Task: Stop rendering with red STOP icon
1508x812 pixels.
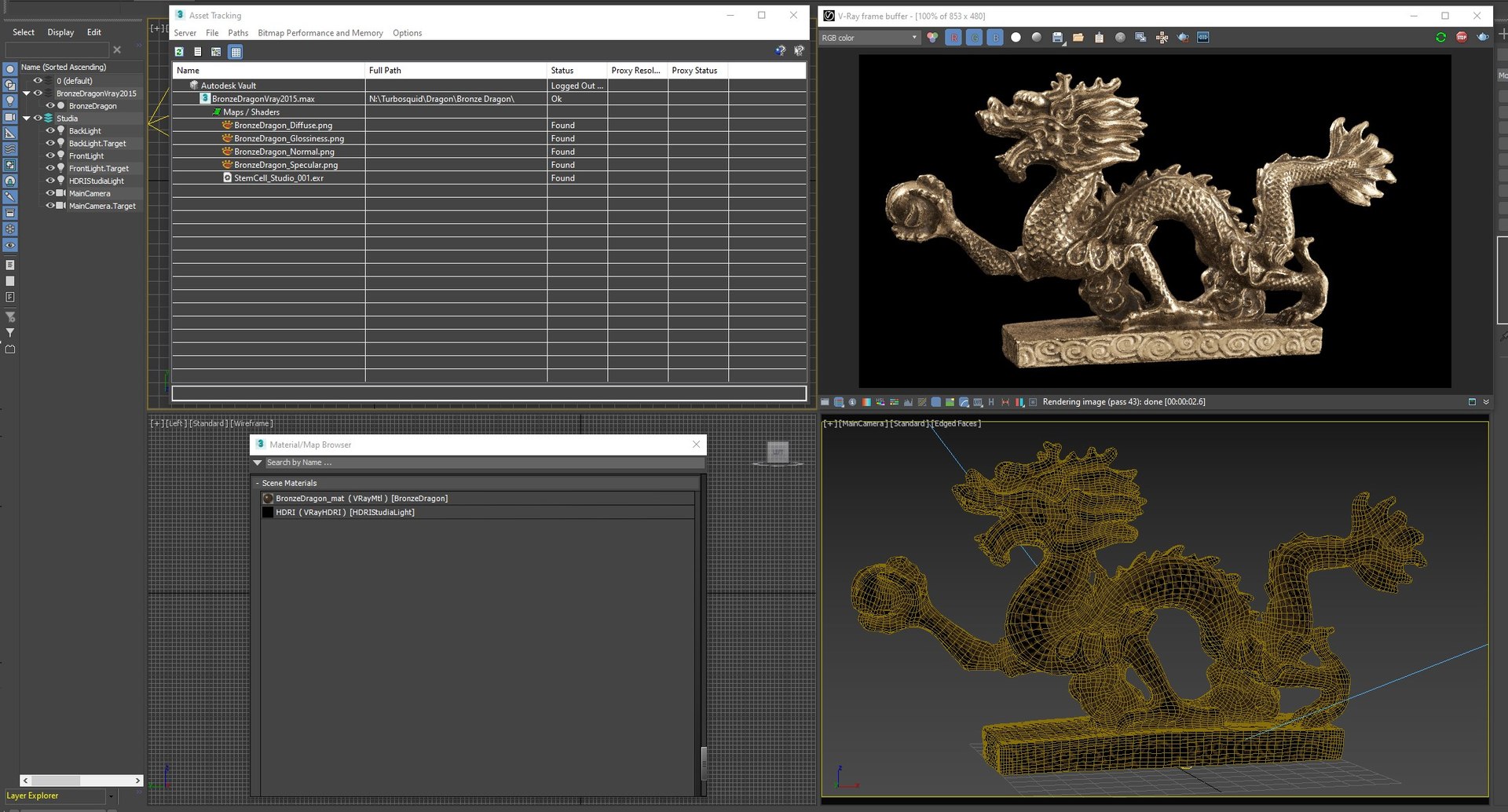Action: (1462, 38)
